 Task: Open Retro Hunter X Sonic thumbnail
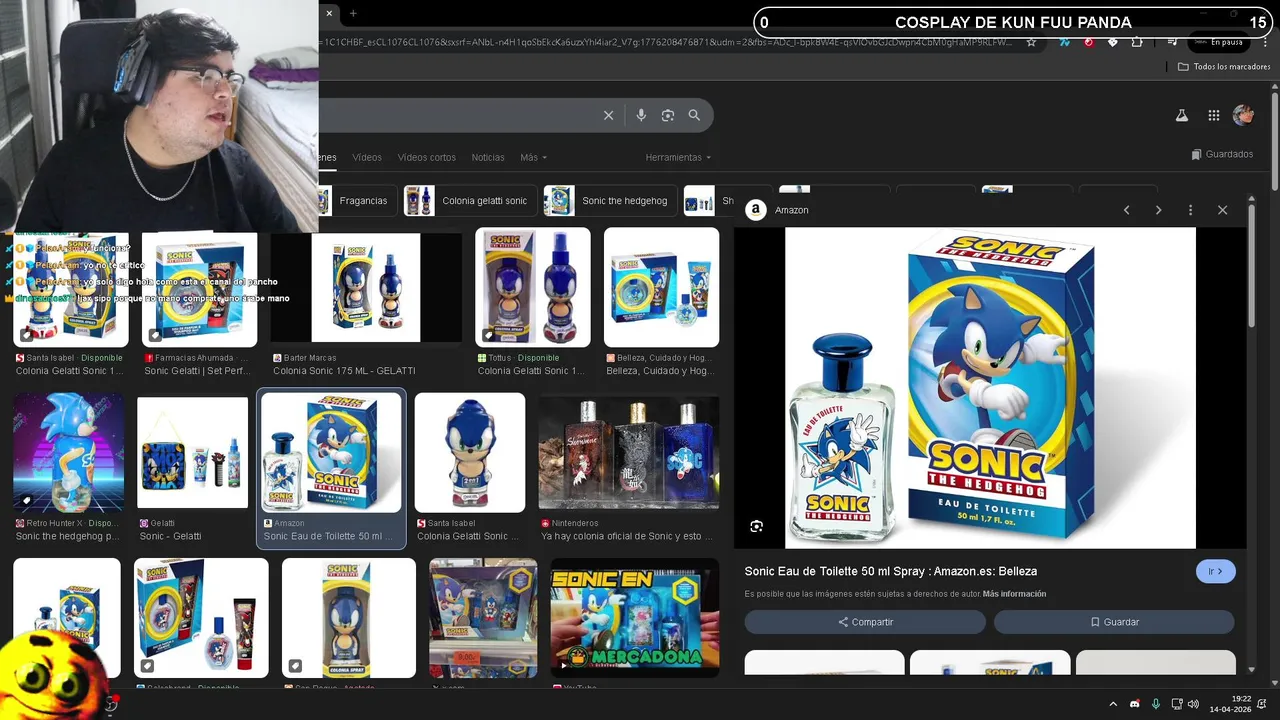pyautogui.click(x=69, y=452)
